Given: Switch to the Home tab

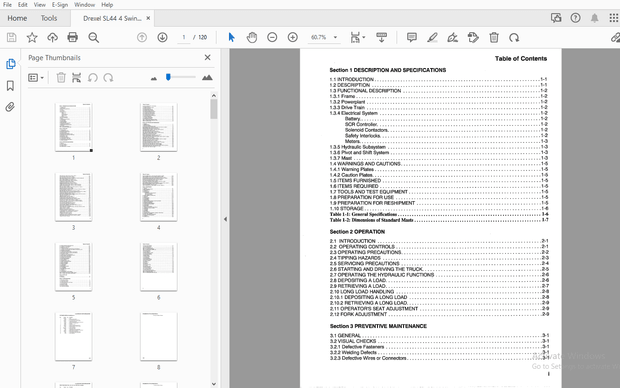Looking at the screenshot, I should click(17, 18).
